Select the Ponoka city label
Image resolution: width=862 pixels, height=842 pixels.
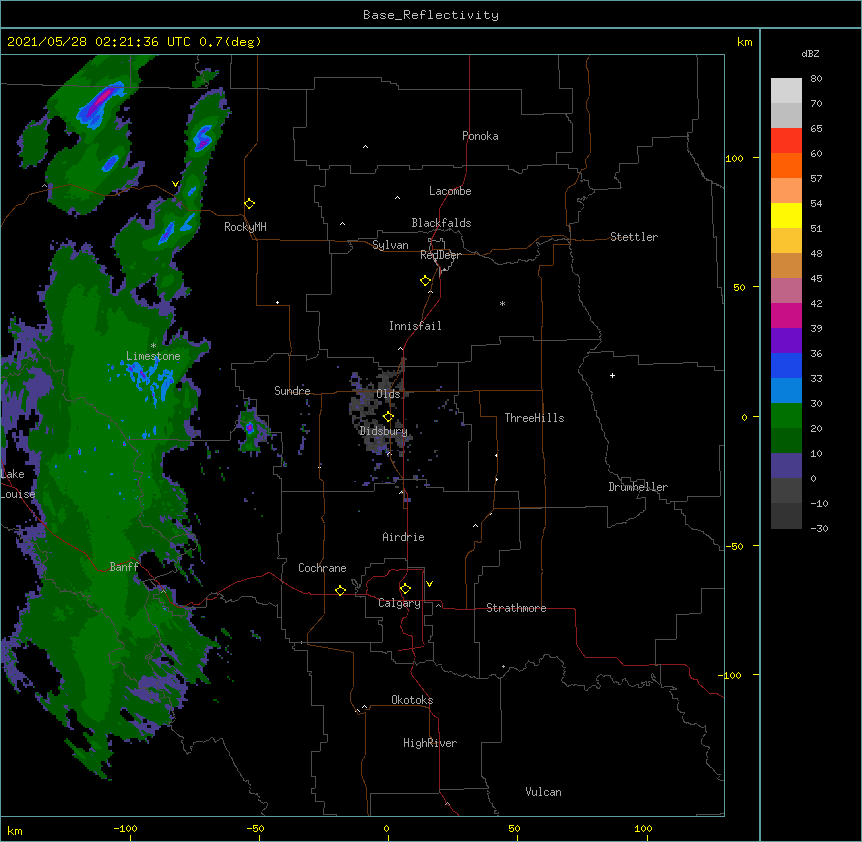tap(480, 136)
